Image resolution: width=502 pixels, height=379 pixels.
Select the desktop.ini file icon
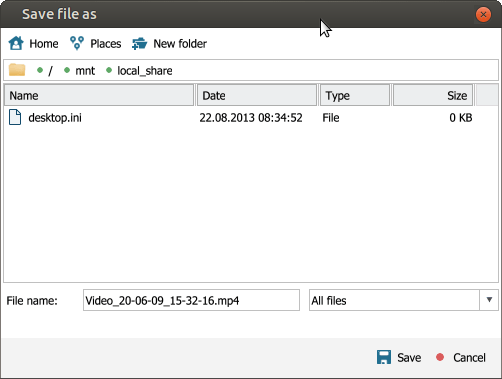[15, 117]
